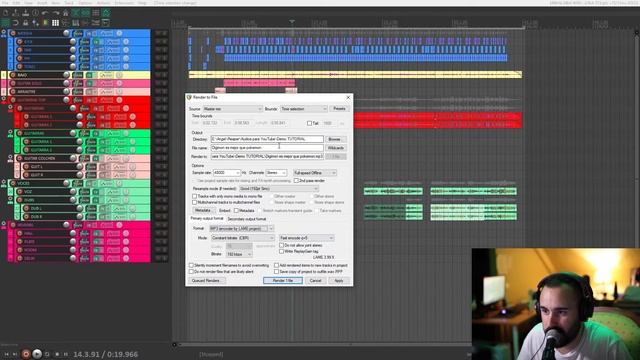
Task: Open the Fast encode dropdown
Action: (307, 238)
